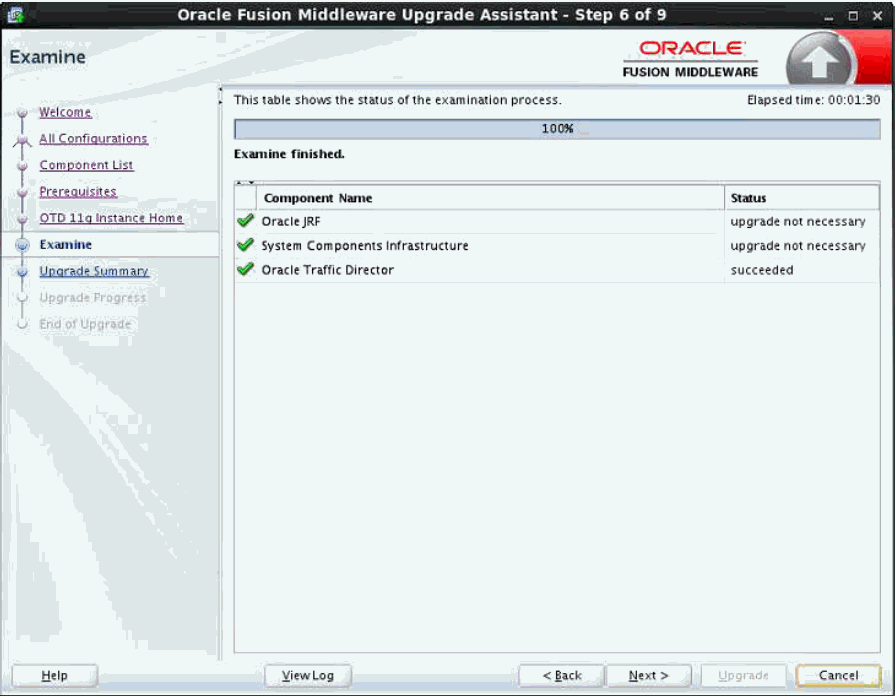Click the side panel splitter collapse arrow
The width and height of the screenshot is (895, 696).
pyautogui.click(x=220, y=96)
